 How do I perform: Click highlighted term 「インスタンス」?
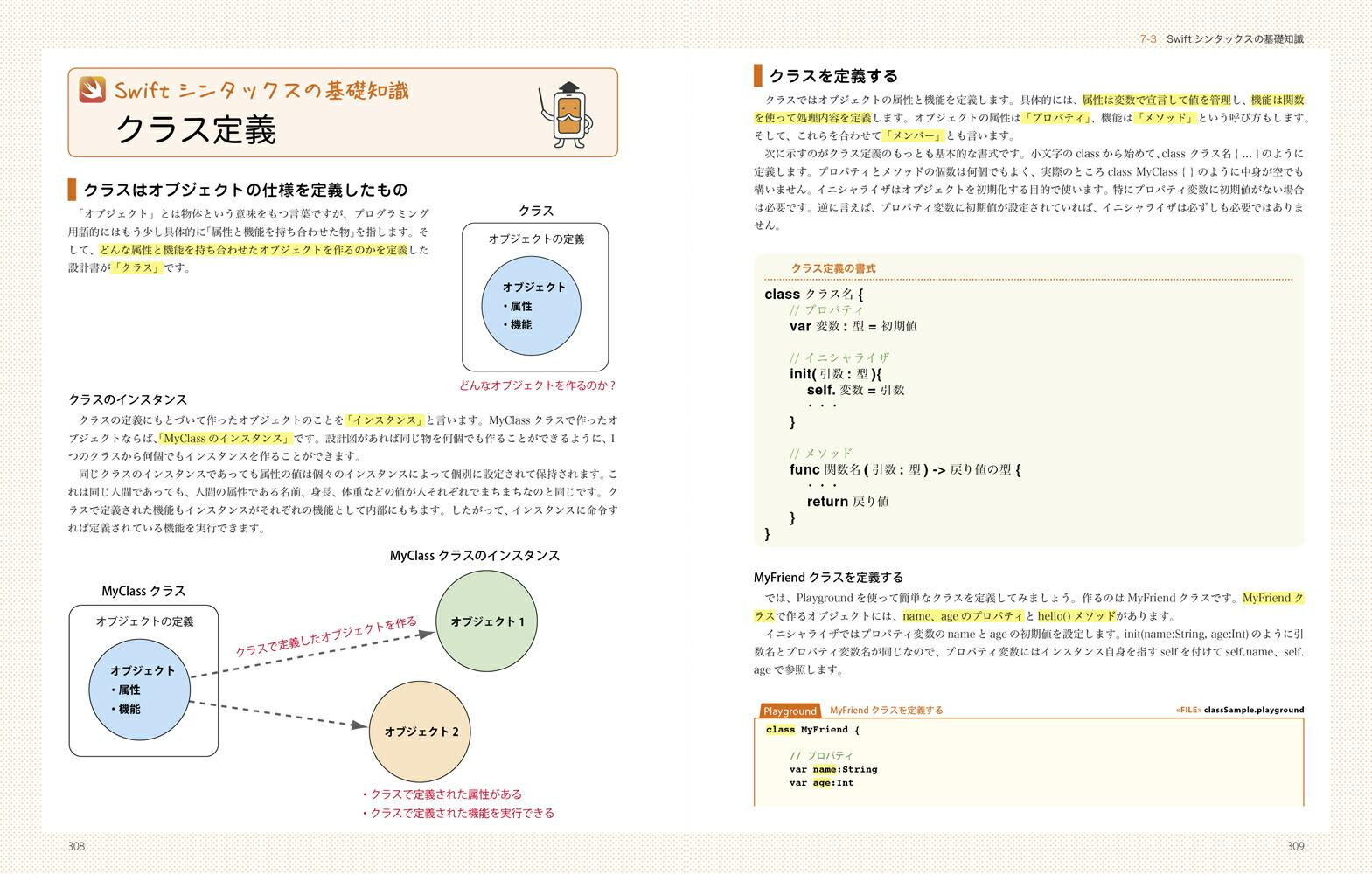click(x=385, y=420)
